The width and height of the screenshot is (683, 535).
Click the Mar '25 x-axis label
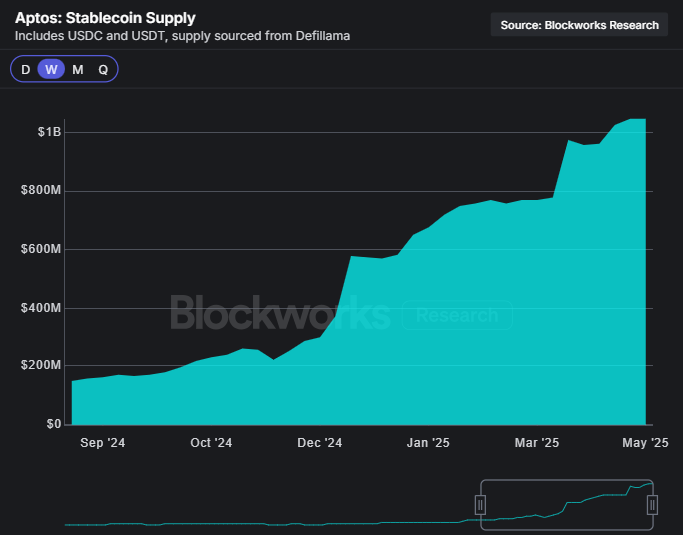537,443
